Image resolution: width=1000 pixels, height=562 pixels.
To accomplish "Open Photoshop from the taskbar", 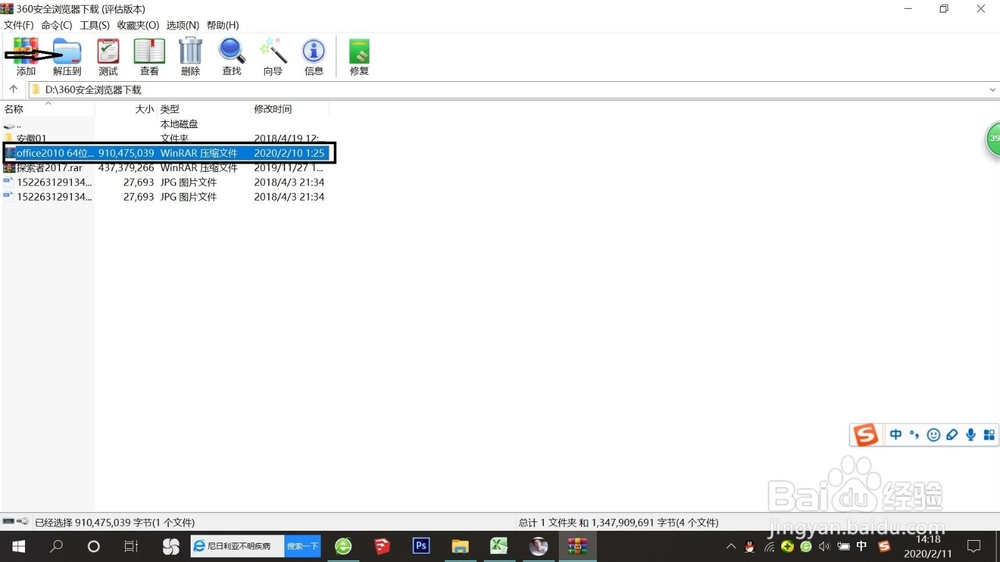I will click(421, 546).
